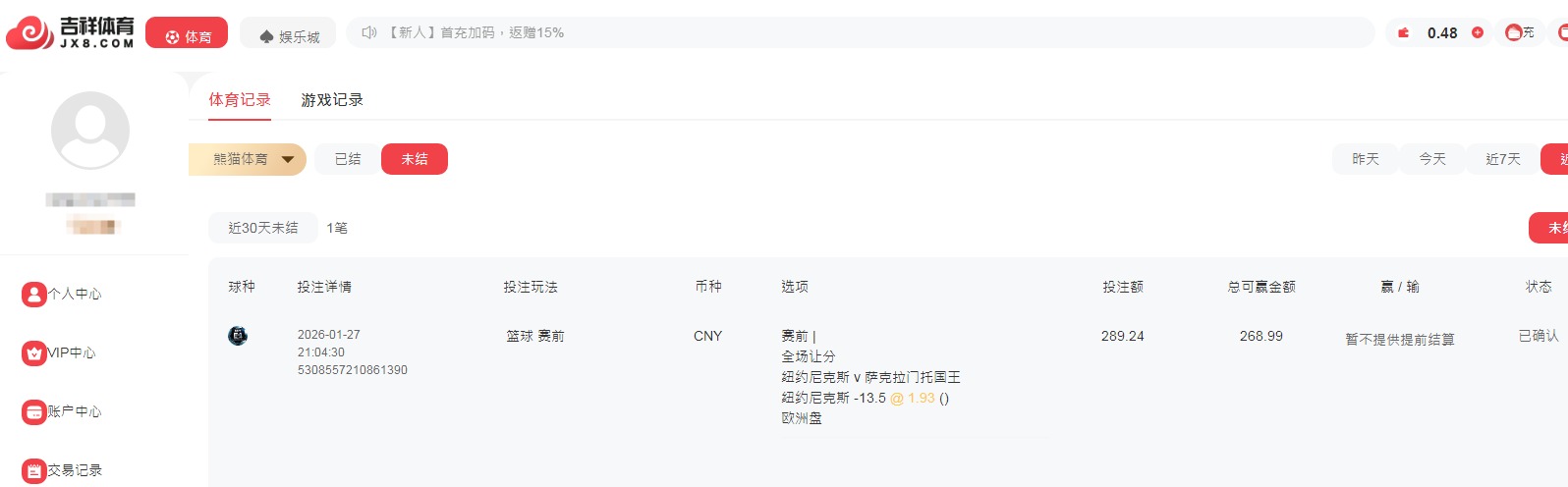Click the panda sport icon in bet row

(x=238, y=336)
